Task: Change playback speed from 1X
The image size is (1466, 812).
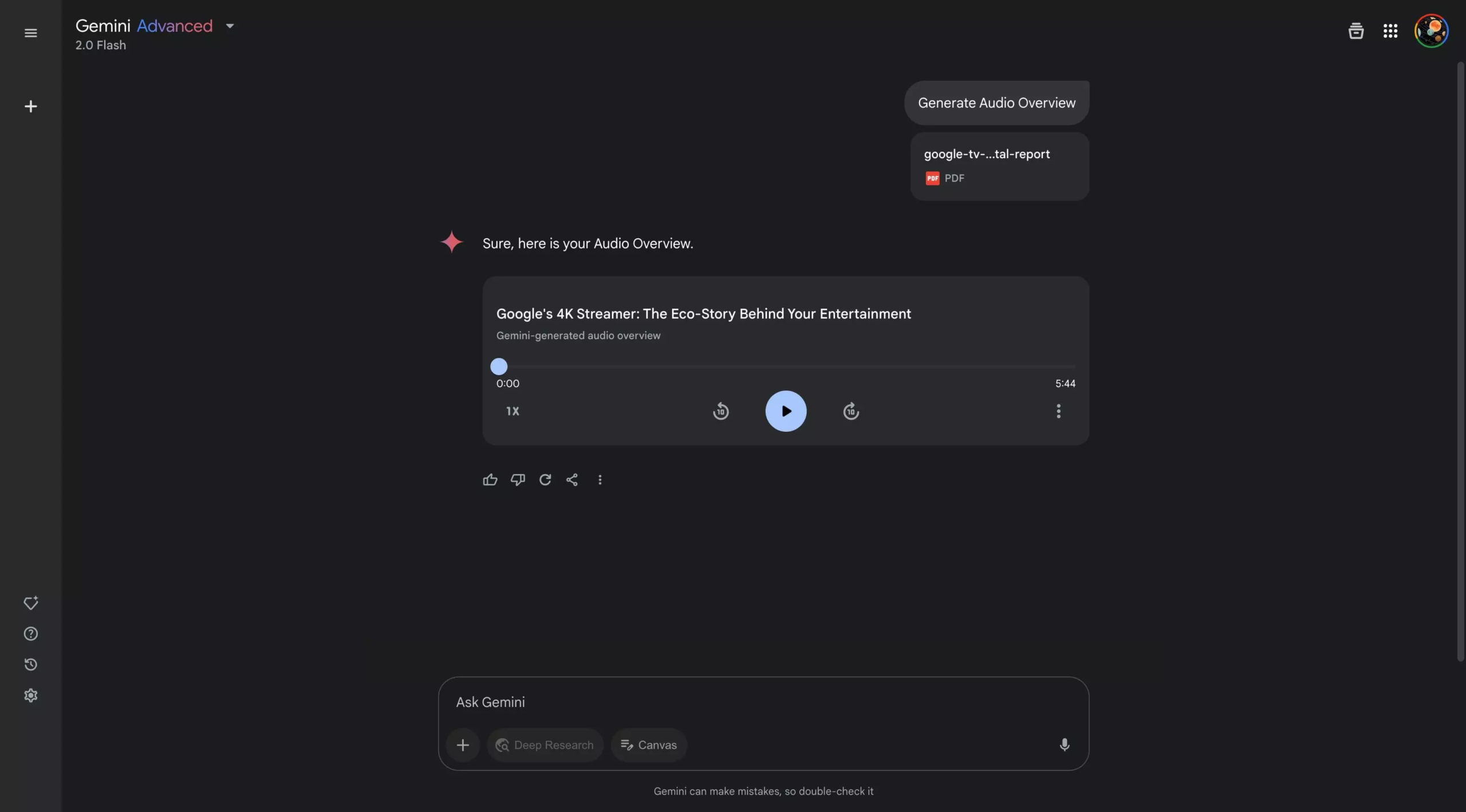Action: 511,411
